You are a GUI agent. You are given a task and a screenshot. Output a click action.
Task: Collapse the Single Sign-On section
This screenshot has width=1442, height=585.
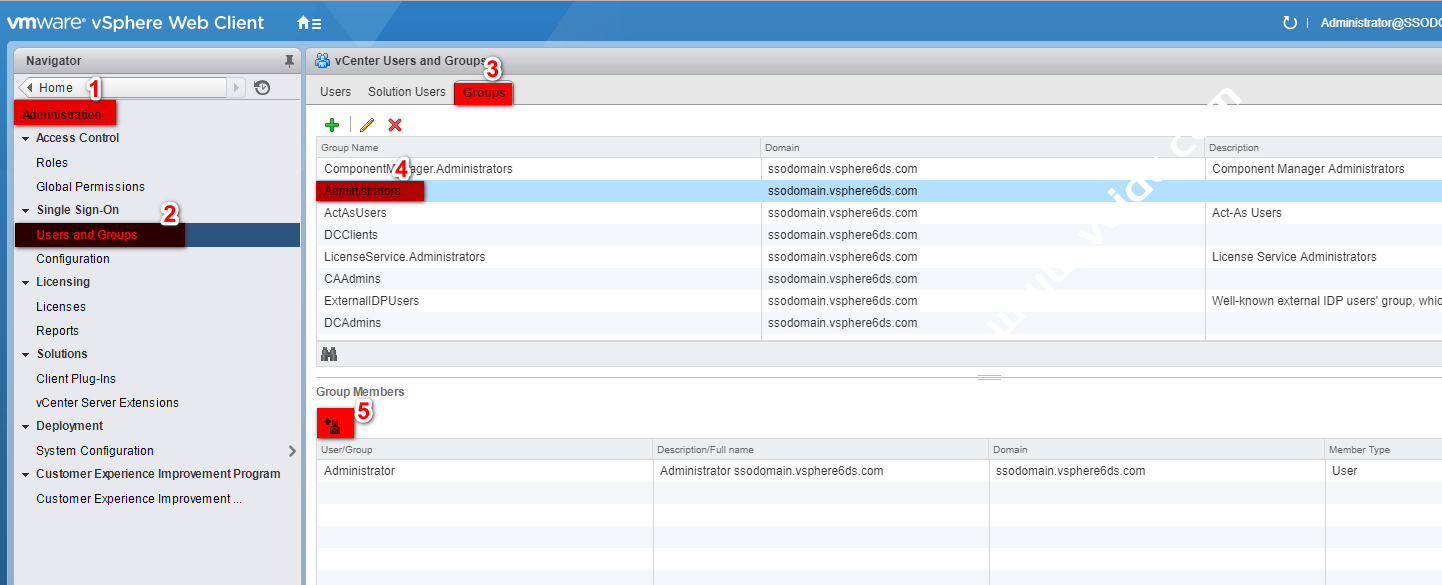(x=25, y=211)
